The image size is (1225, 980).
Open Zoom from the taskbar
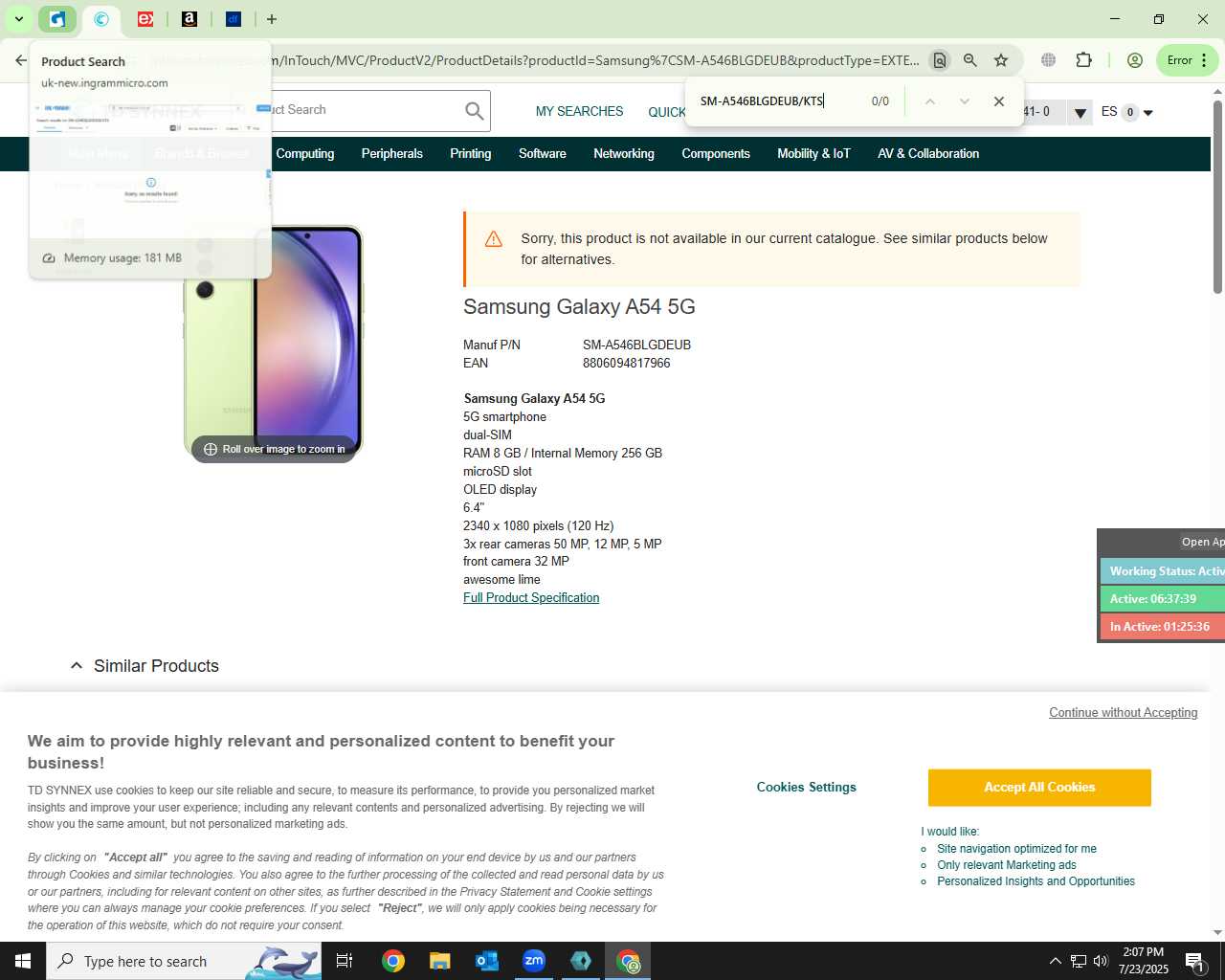[x=534, y=961]
